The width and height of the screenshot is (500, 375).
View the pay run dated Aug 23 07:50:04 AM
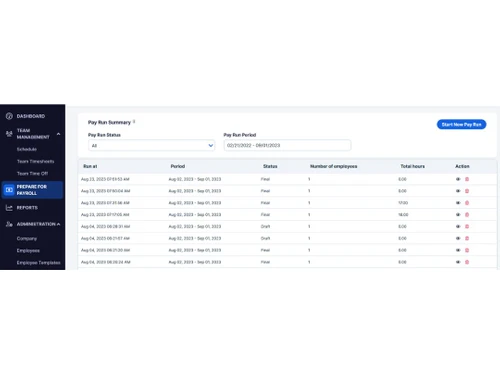458,191
